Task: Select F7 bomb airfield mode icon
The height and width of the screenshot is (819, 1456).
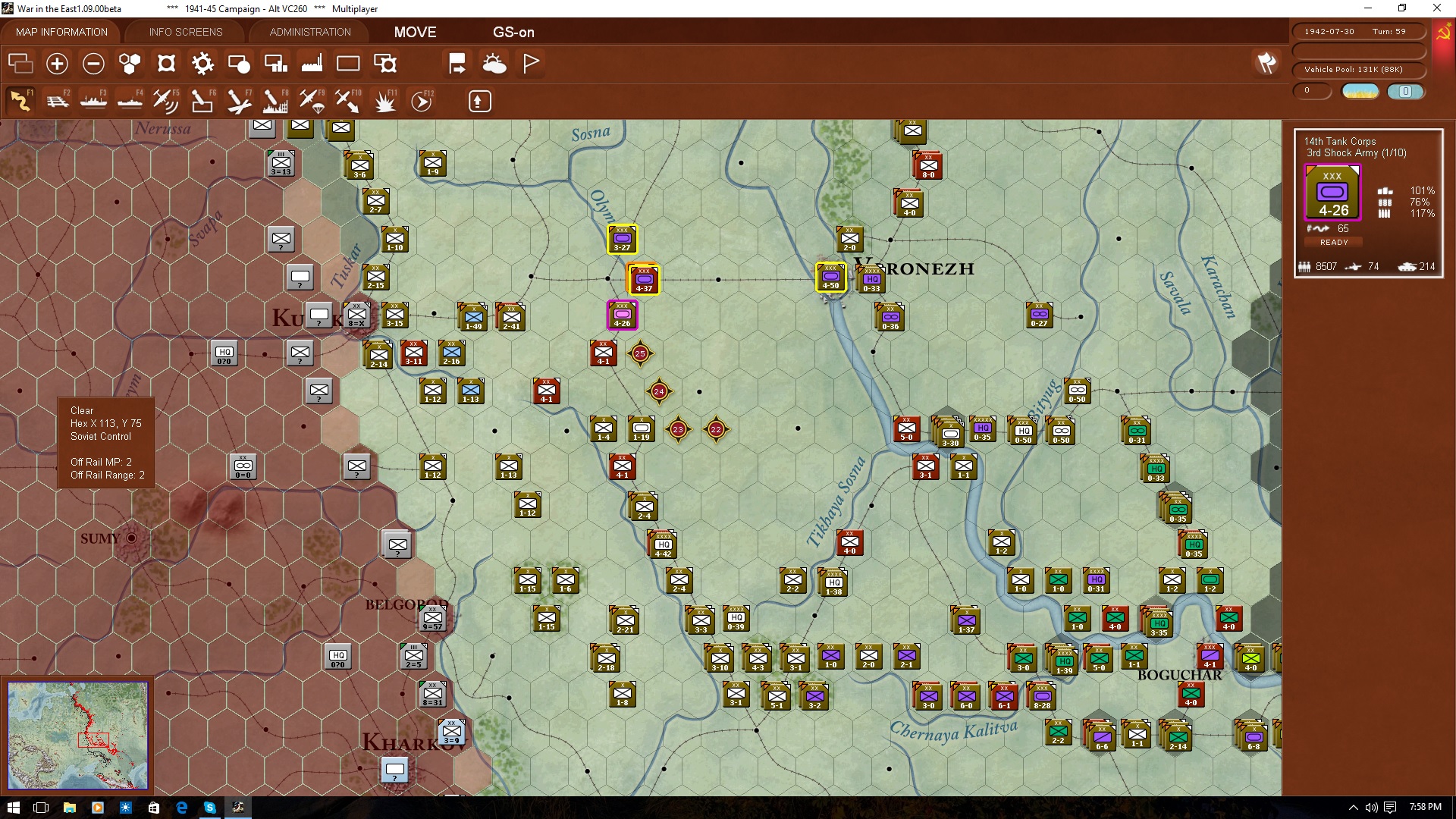Action: 239,101
